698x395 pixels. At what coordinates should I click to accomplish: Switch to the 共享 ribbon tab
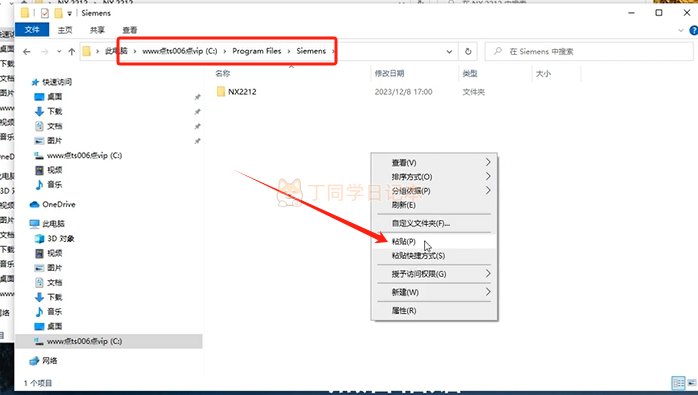[x=97, y=30]
